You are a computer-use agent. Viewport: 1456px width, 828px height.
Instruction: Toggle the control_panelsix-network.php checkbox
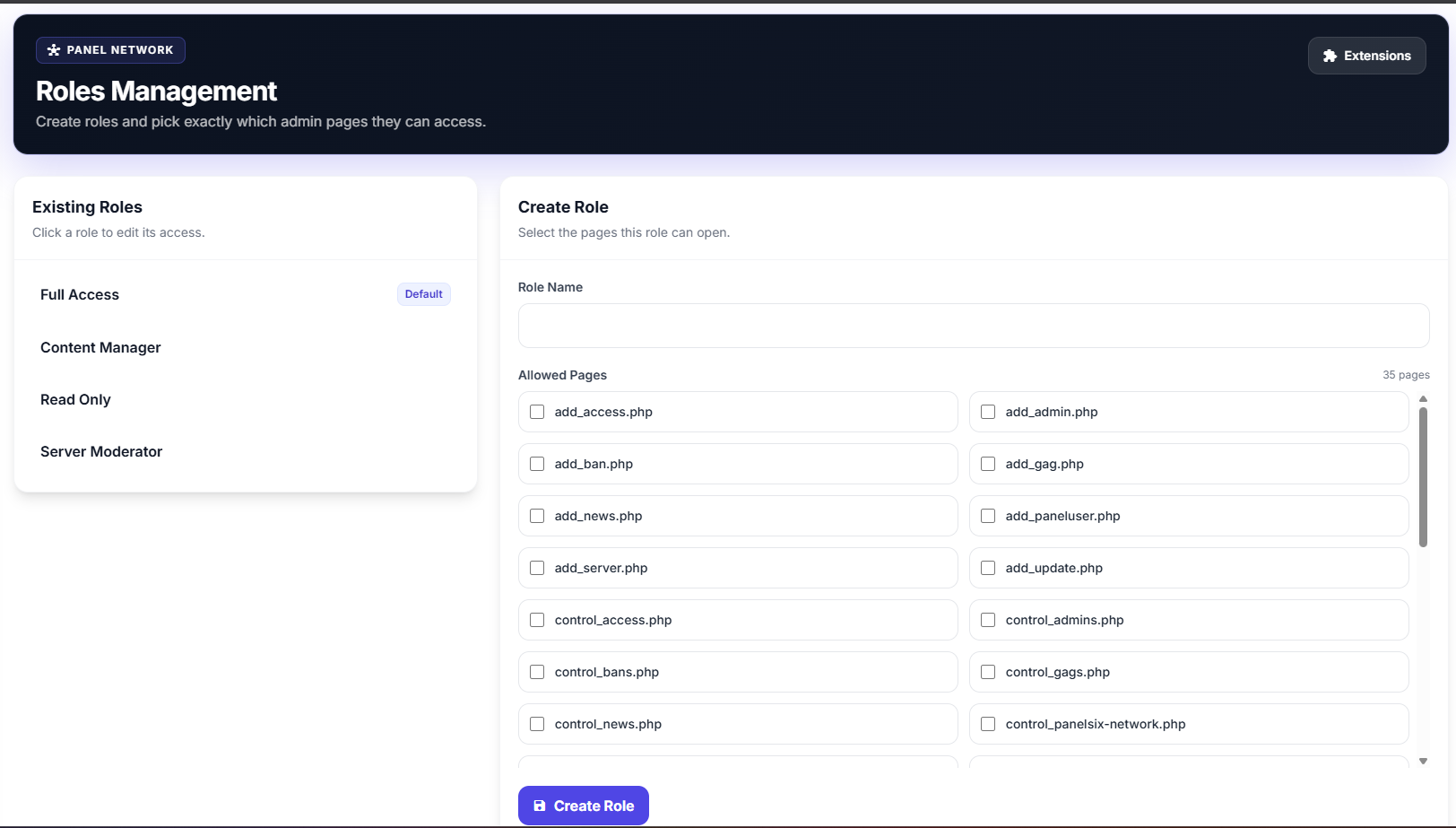(x=988, y=724)
